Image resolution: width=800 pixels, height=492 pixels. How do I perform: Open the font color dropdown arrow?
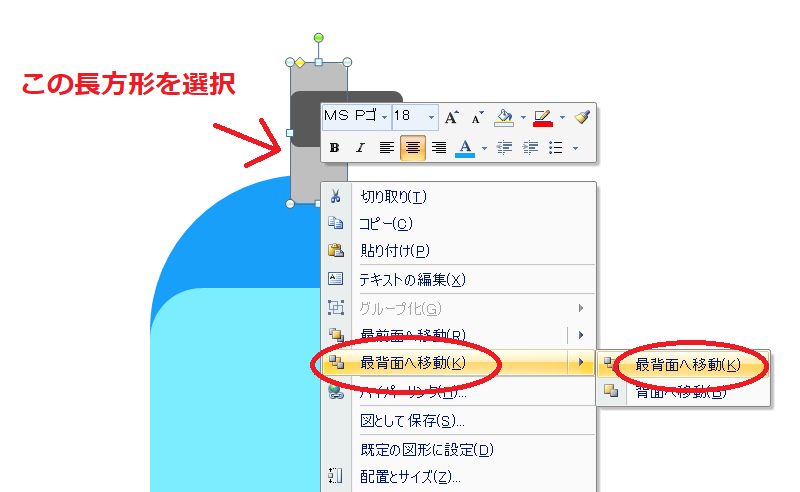coord(484,149)
